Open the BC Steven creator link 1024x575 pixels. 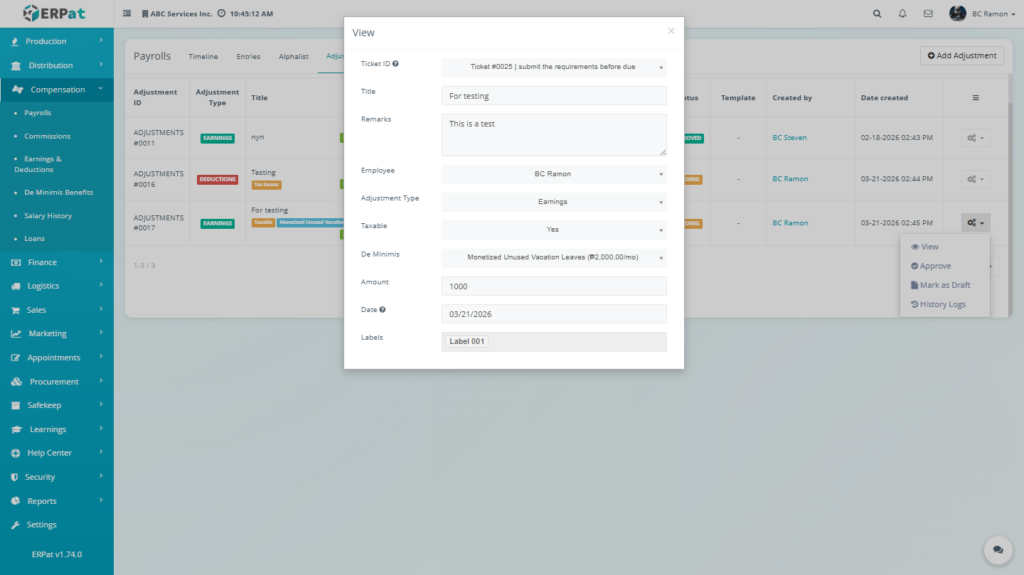click(x=789, y=138)
